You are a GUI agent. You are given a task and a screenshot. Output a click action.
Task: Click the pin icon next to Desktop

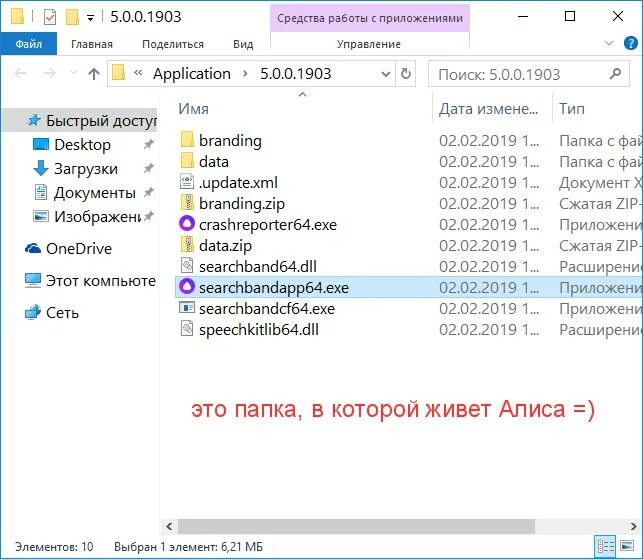148,144
